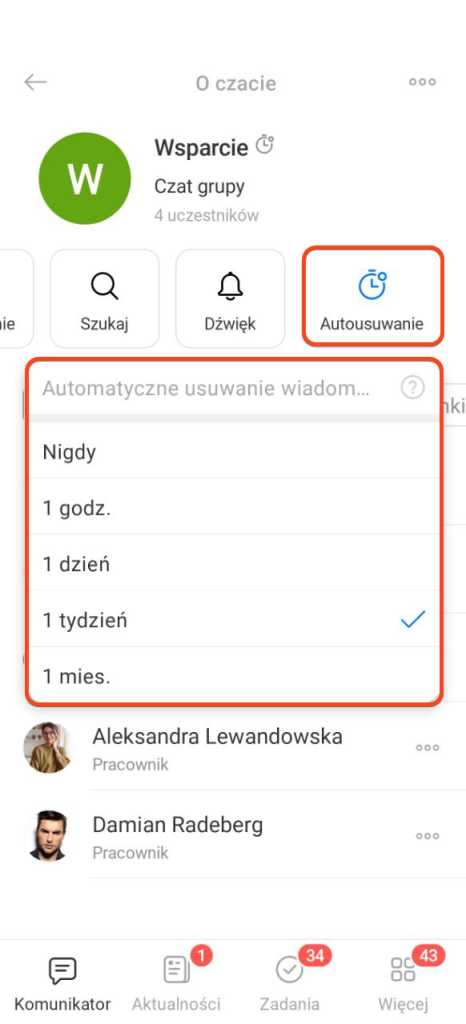This screenshot has width=466, height=1024.
Task: Select the 1 dzień option
Action: (234, 564)
